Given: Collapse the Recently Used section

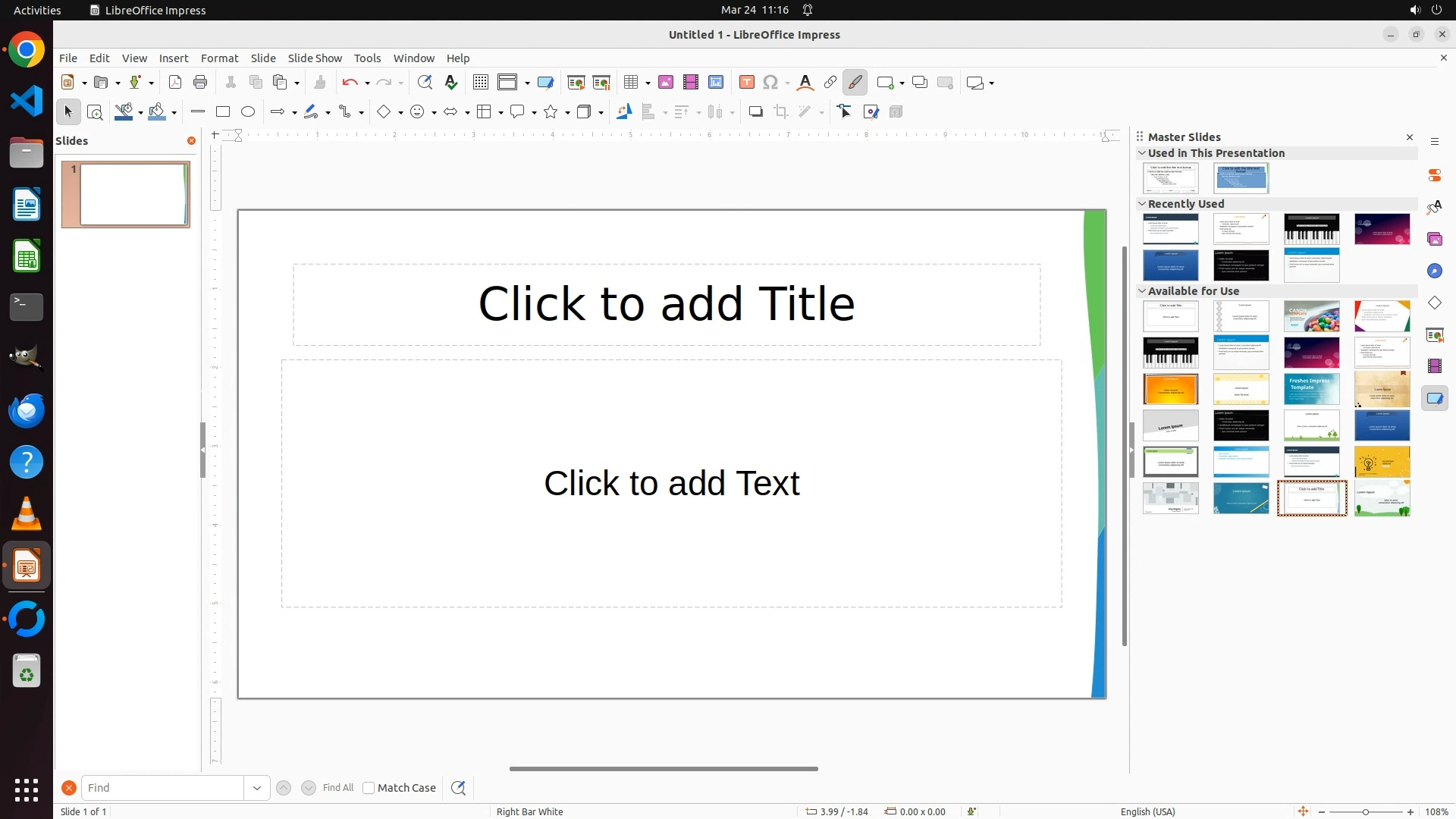Looking at the screenshot, I should (1142, 203).
